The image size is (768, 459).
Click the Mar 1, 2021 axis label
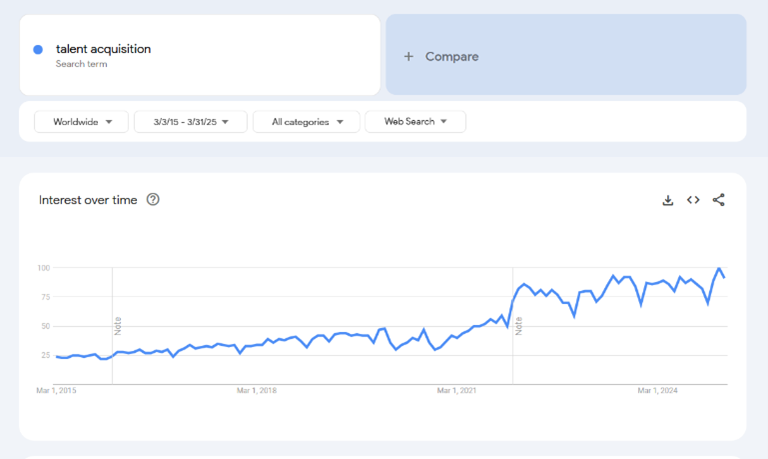click(456, 390)
